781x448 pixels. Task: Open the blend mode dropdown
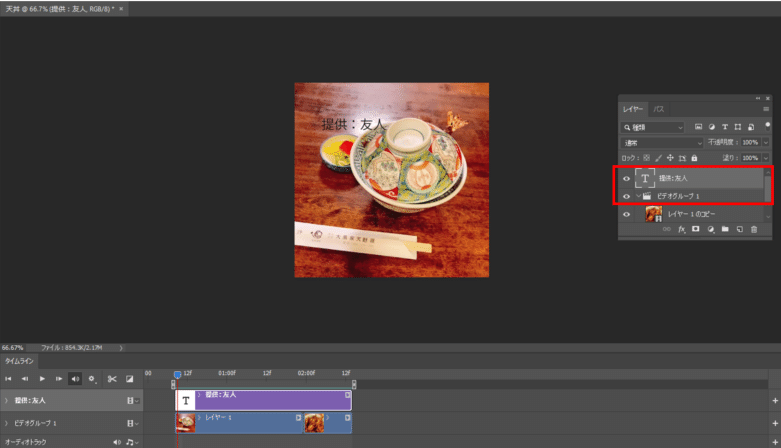(x=662, y=143)
